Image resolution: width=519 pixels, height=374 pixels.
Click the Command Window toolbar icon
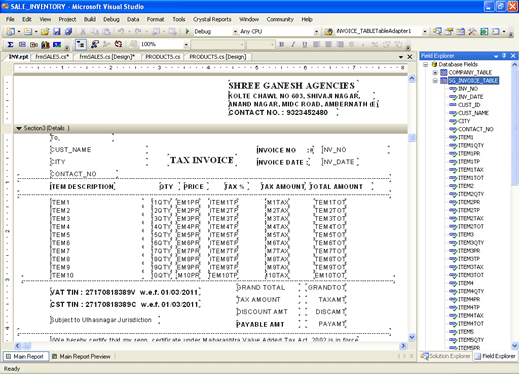(496, 31)
